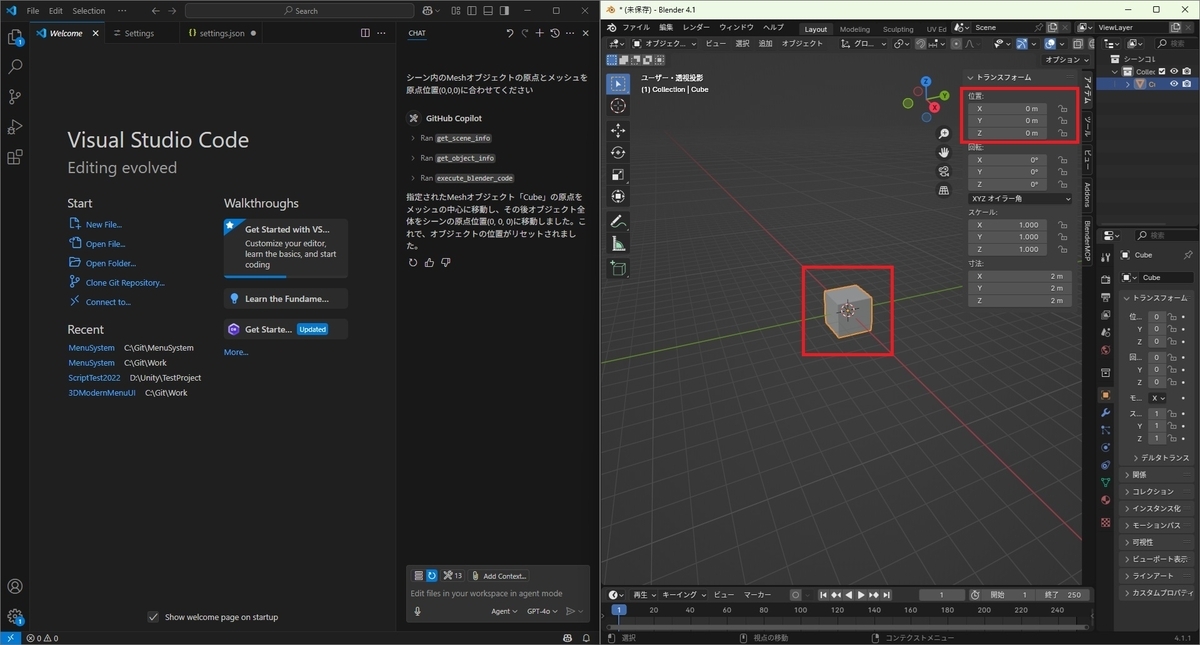Open the viewport Options dropdown
The image size is (1200, 645).
tap(1065, 60)
